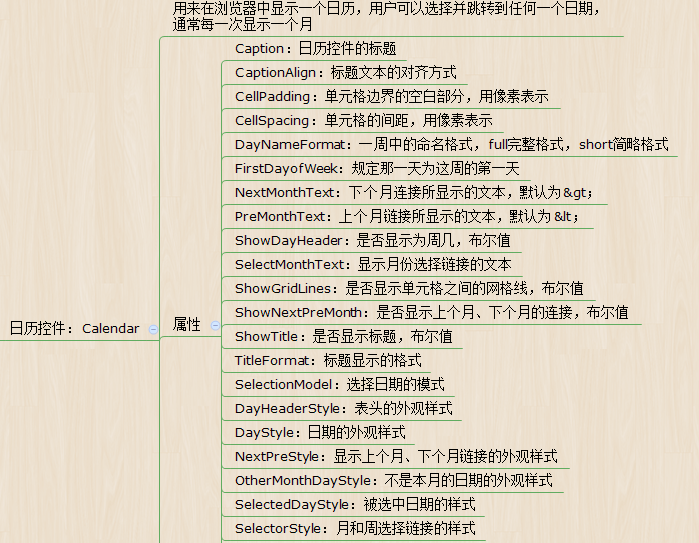Select the ShowNextPreMonth property node
The image size is (699, 543).
[432, 313]
